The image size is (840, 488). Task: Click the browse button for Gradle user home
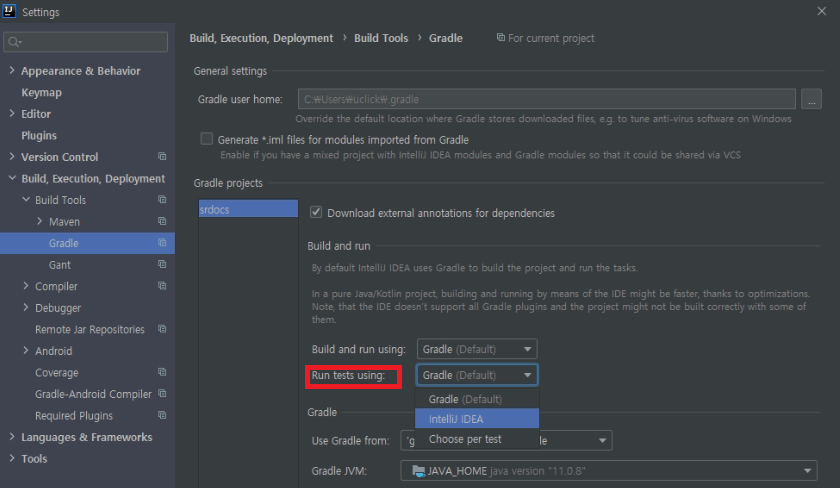click(811, 99)
